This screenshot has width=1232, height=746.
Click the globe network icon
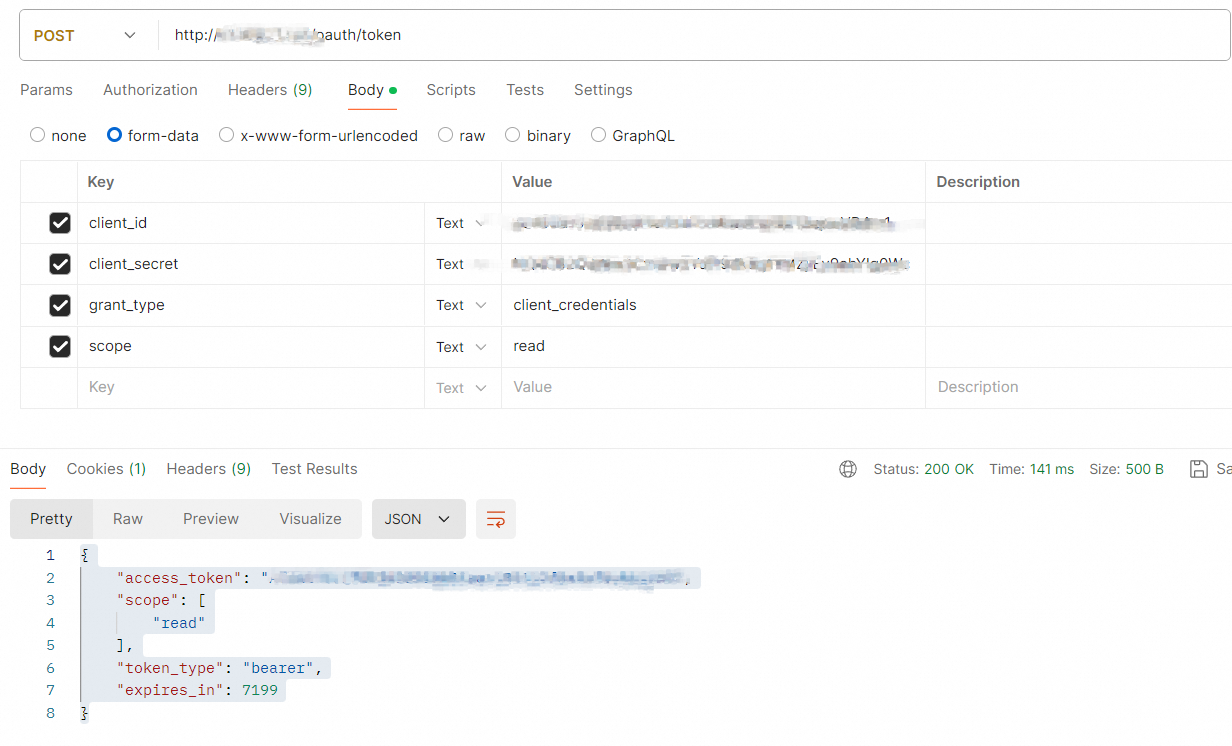(848, 469)
